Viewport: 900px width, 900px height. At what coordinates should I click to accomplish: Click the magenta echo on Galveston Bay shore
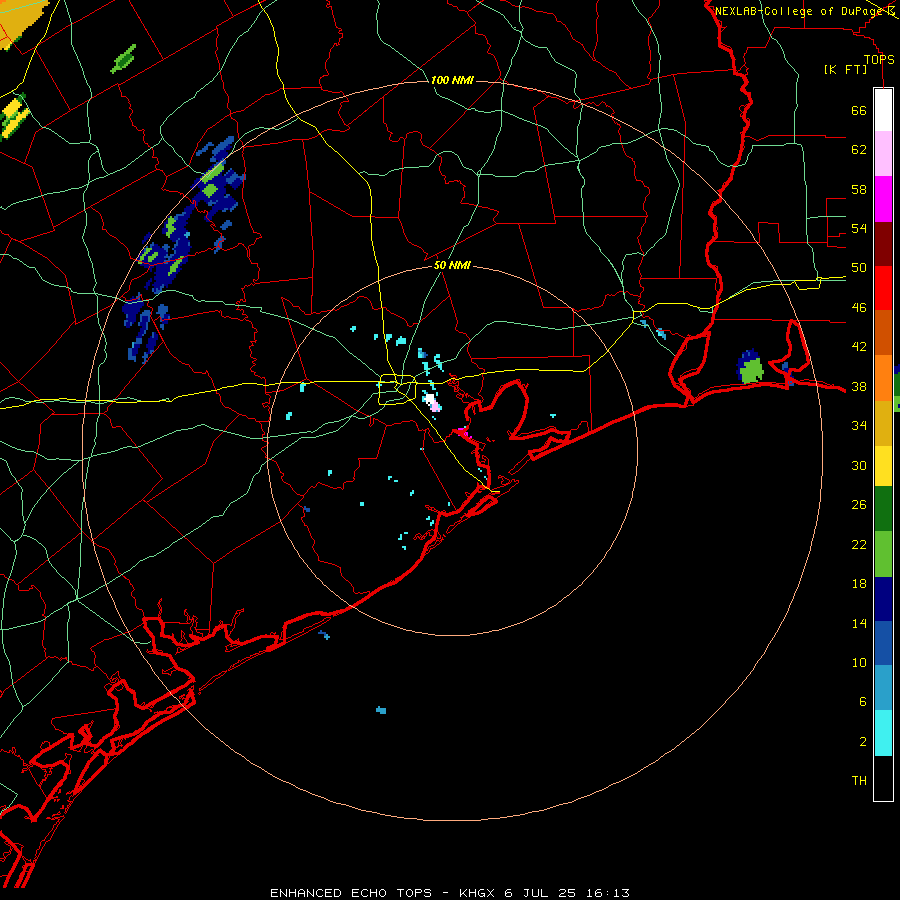point(464,432)
